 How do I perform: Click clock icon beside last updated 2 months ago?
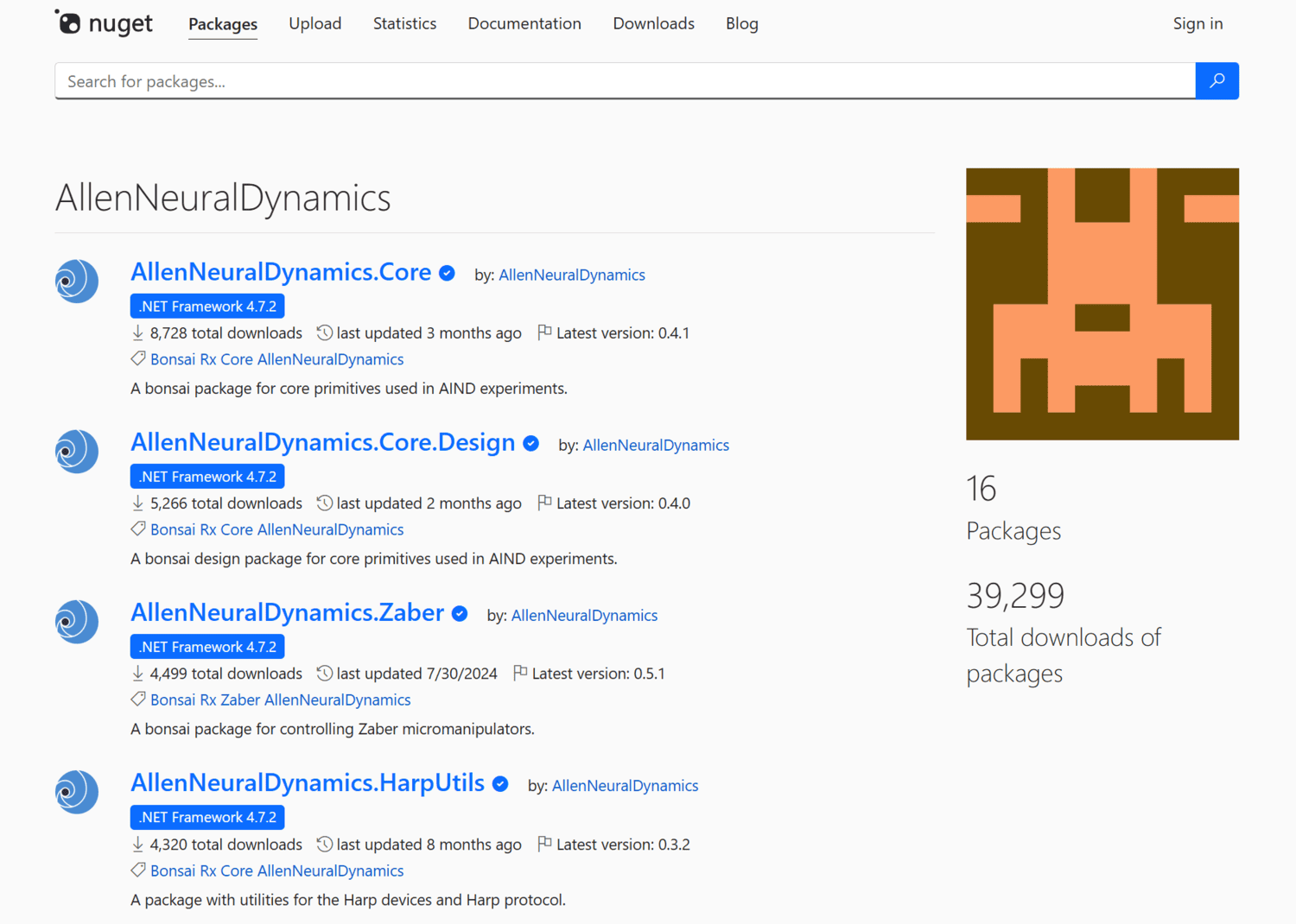[325, 503]
